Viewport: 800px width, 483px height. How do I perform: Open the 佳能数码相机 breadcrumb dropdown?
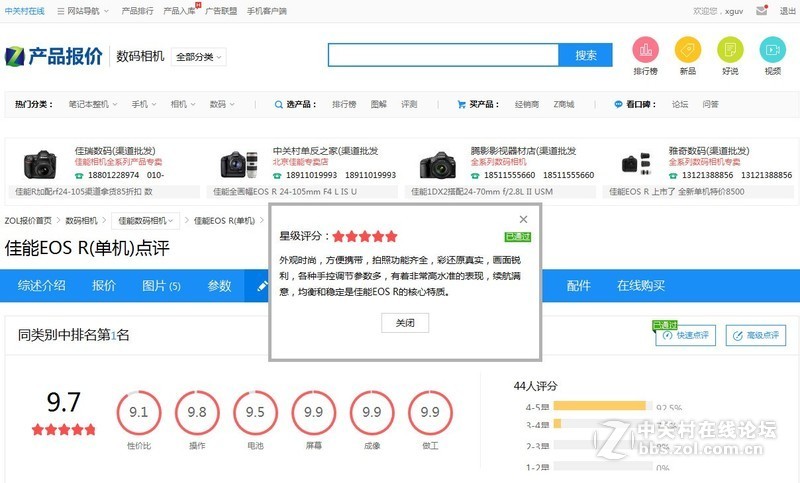coord(145,221)
